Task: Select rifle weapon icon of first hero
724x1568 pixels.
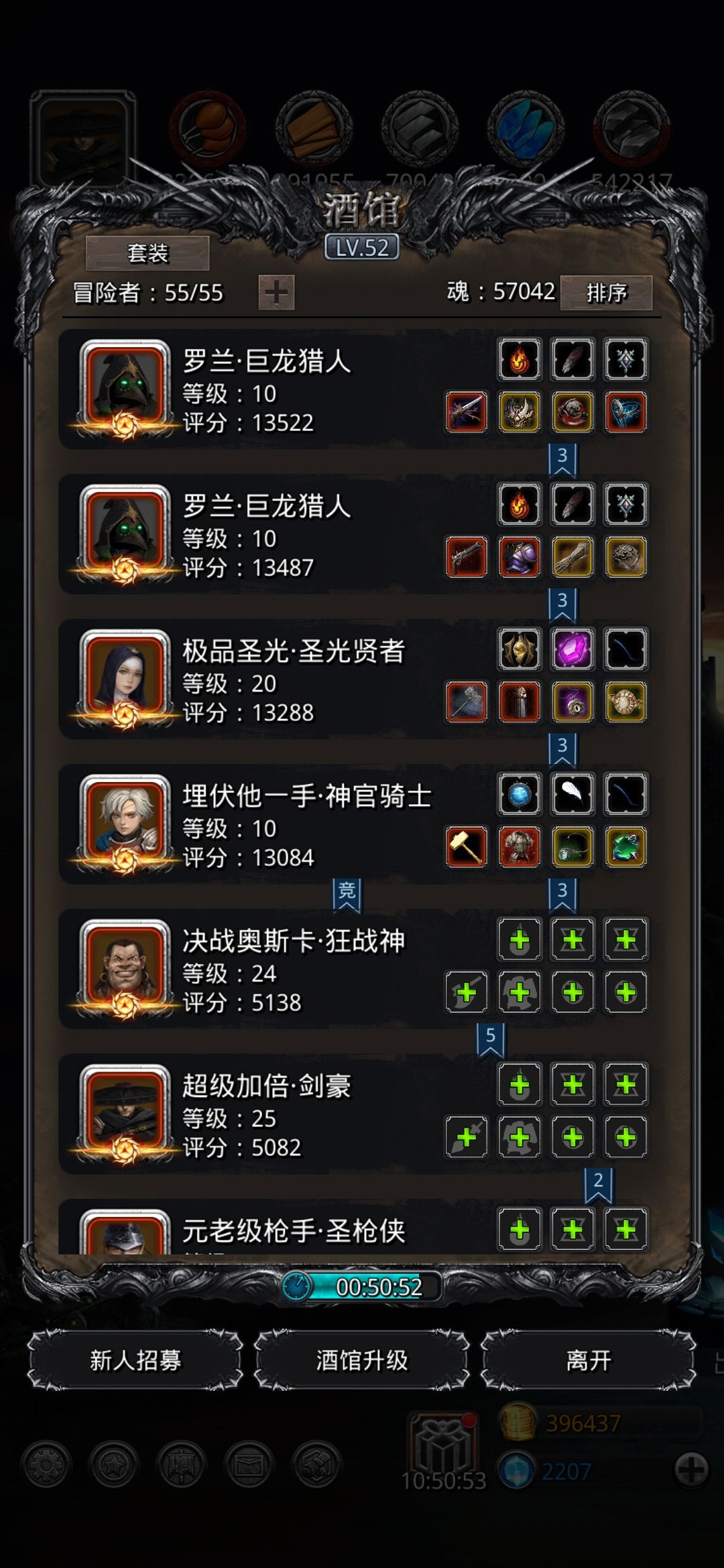Action: pos(467,412)
